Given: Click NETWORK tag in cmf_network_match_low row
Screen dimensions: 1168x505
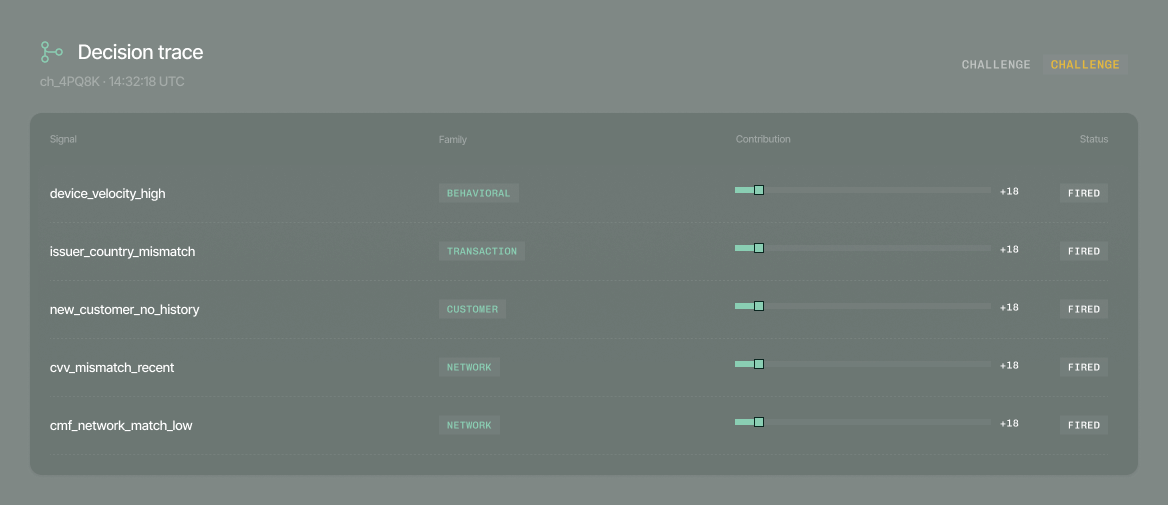Looking at the screenshot, I should (469, 425).
